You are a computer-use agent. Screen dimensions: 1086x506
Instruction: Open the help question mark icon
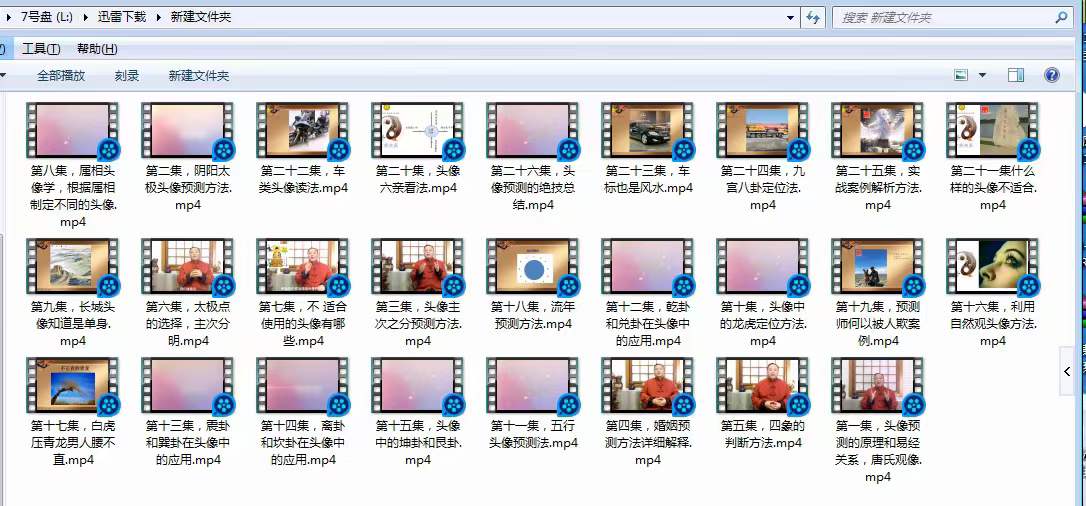(1051, 75)
